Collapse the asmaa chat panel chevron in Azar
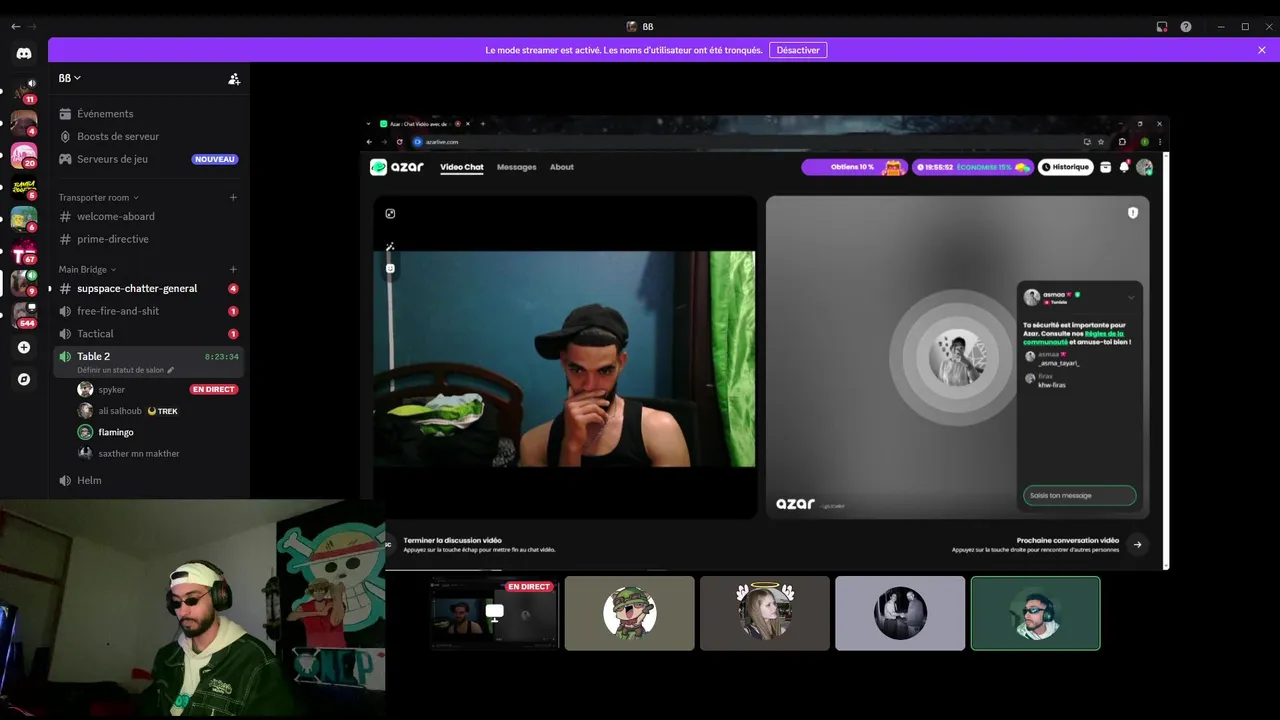The image size is (1280, 720). [x=1131, y=297]
